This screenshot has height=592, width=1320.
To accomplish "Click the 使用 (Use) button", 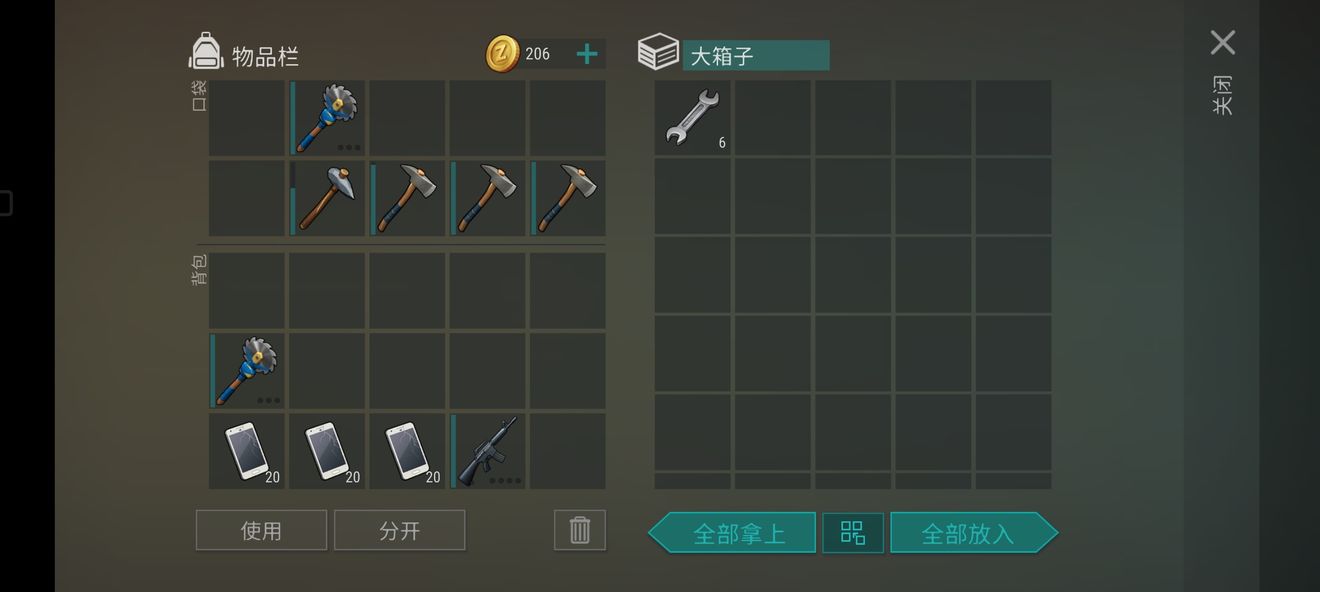I will click(261, 530).
